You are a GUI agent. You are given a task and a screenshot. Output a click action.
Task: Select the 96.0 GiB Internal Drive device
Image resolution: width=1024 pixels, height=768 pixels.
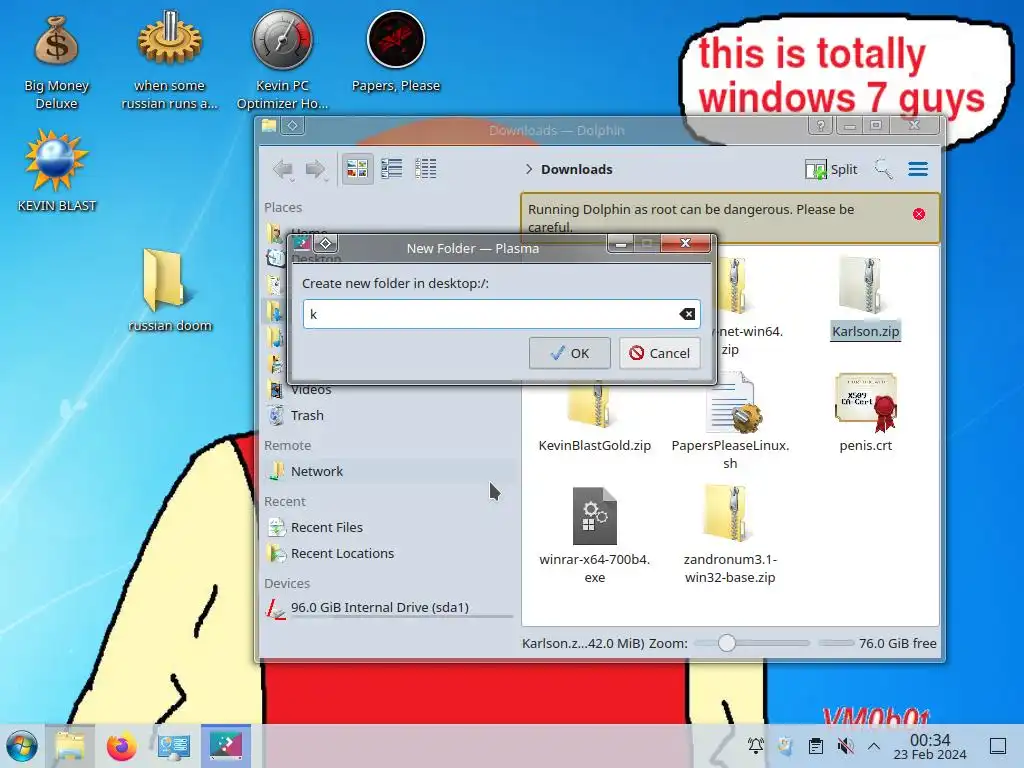pyautogui.click(x=391, y=608)
